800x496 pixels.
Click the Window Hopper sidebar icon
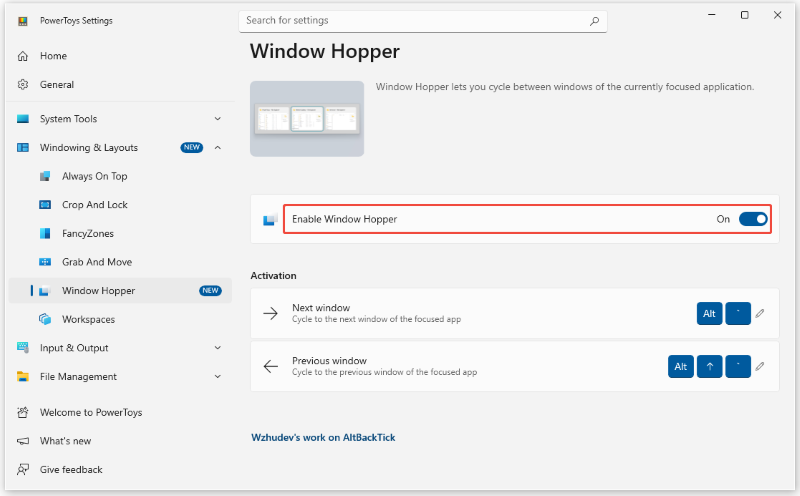coord(45,291)
